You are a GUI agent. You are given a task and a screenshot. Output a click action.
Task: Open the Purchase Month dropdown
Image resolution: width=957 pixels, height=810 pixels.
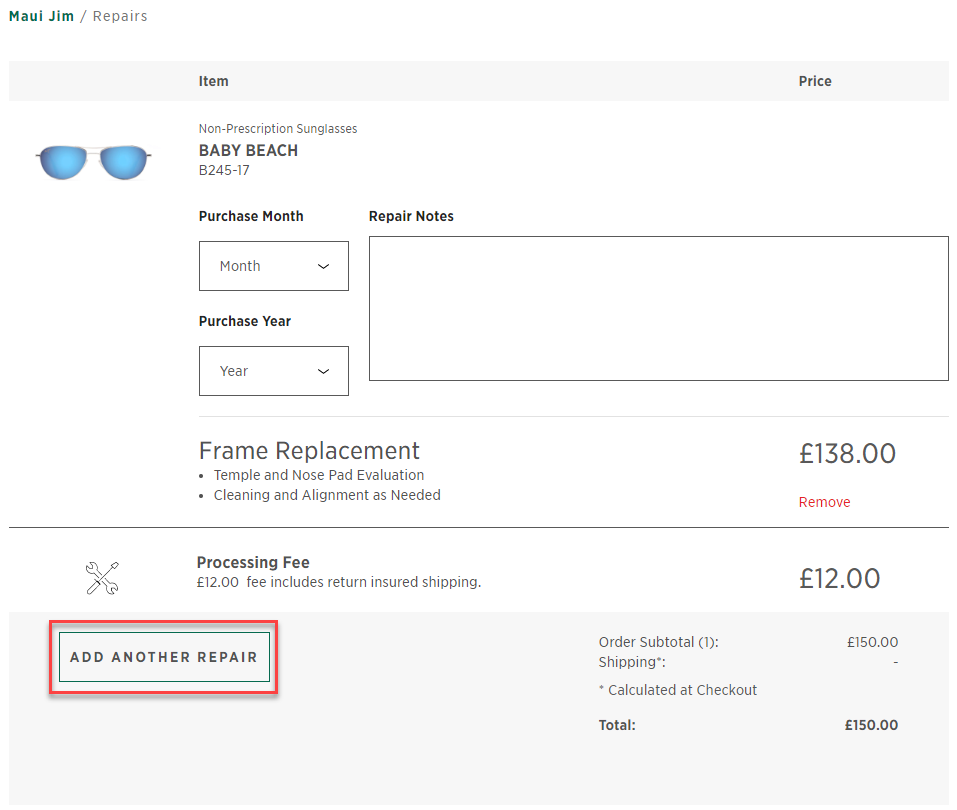point(273,266)
